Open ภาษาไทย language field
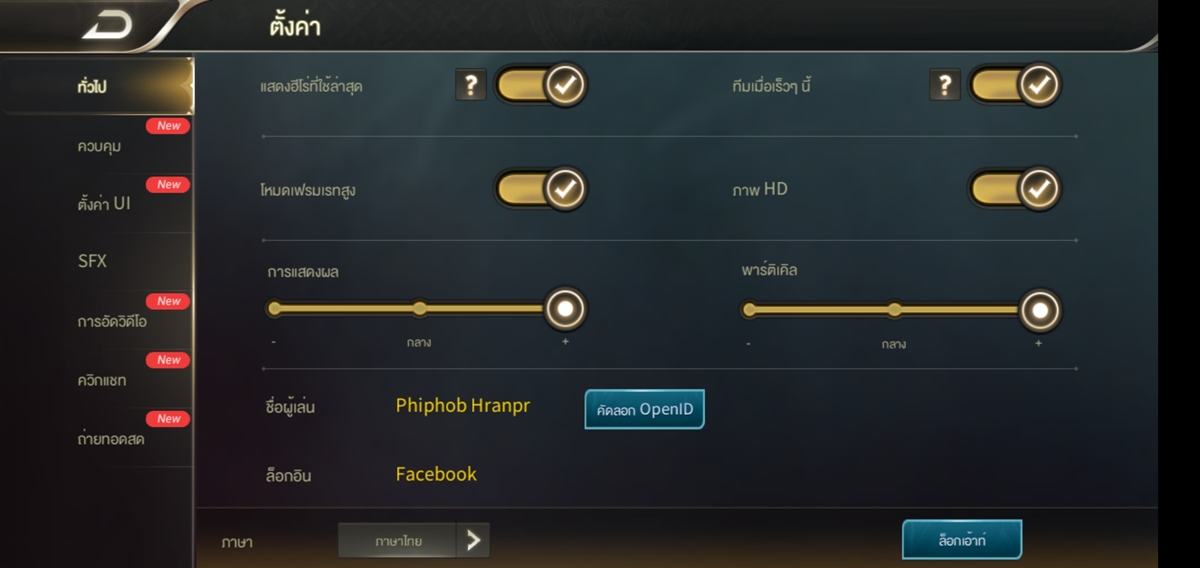Viewport: 1200px width, 568px height. pyautogui.click(x=398, y=541)
